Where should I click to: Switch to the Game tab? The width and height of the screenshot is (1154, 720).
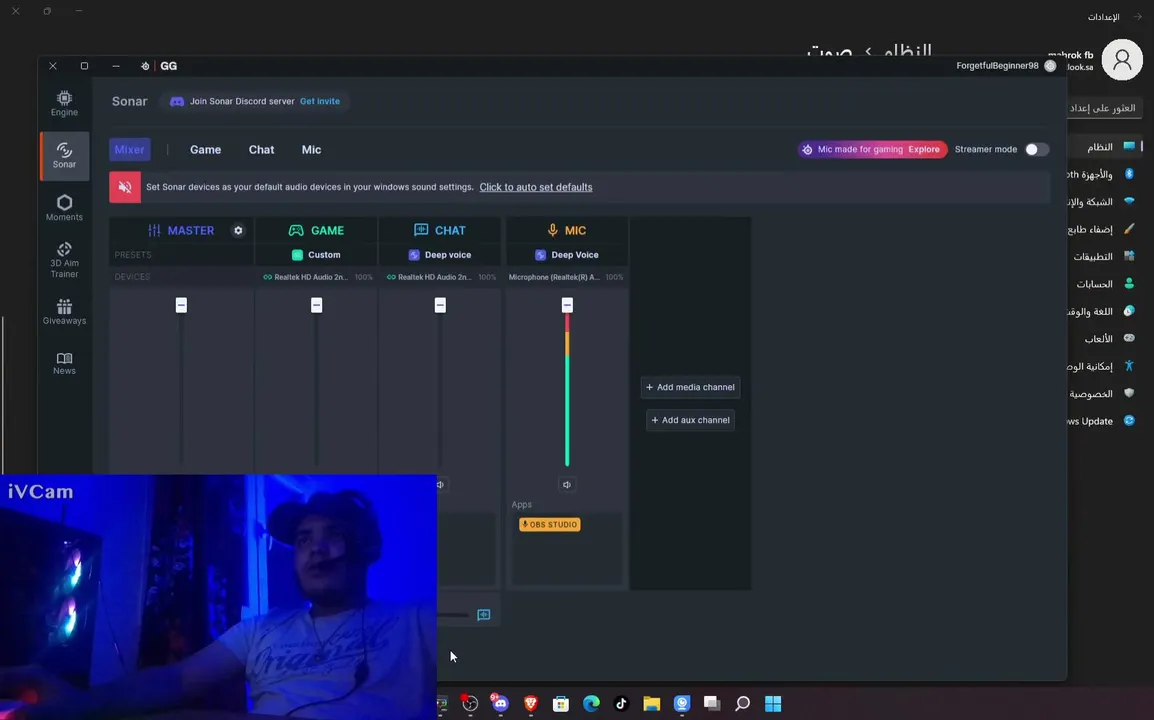click(205, 149)
